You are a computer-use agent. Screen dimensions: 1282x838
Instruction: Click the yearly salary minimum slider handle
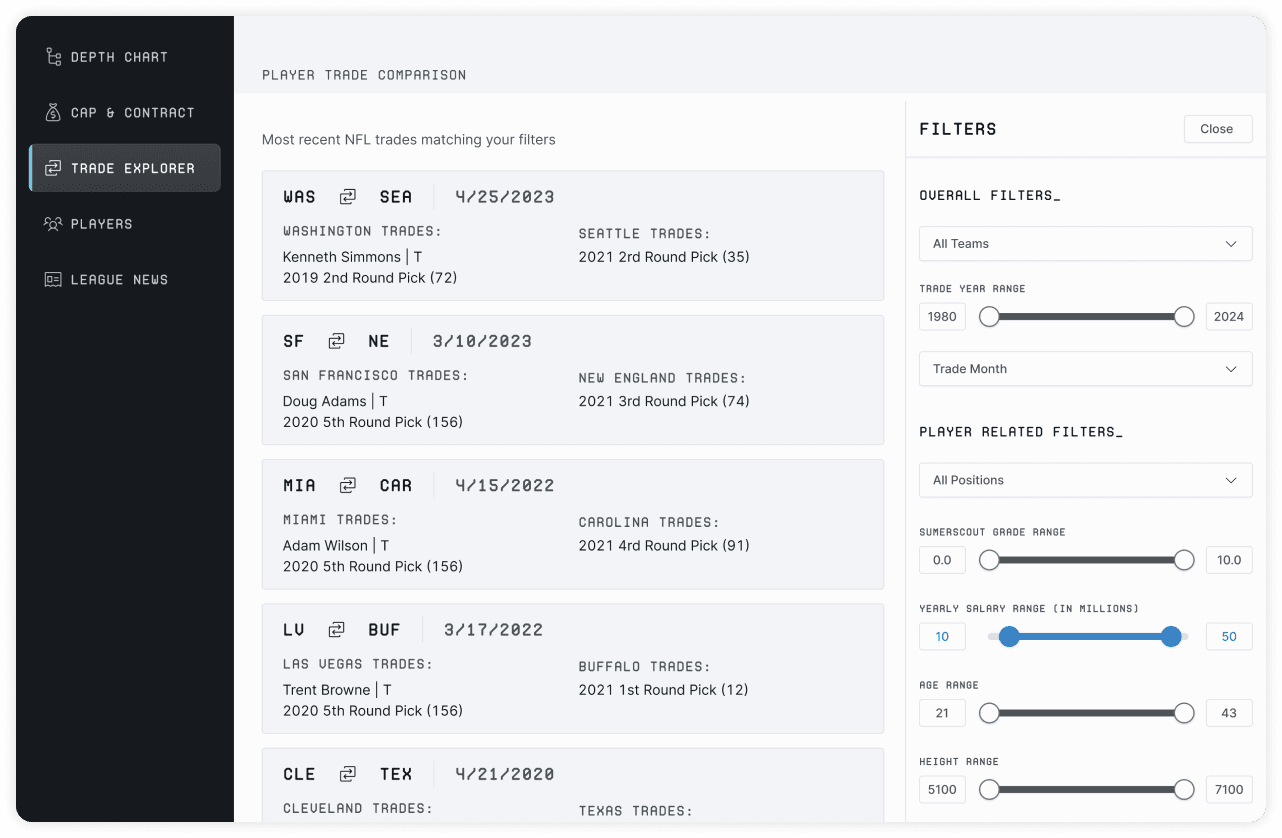click(x=1009, y=637)
